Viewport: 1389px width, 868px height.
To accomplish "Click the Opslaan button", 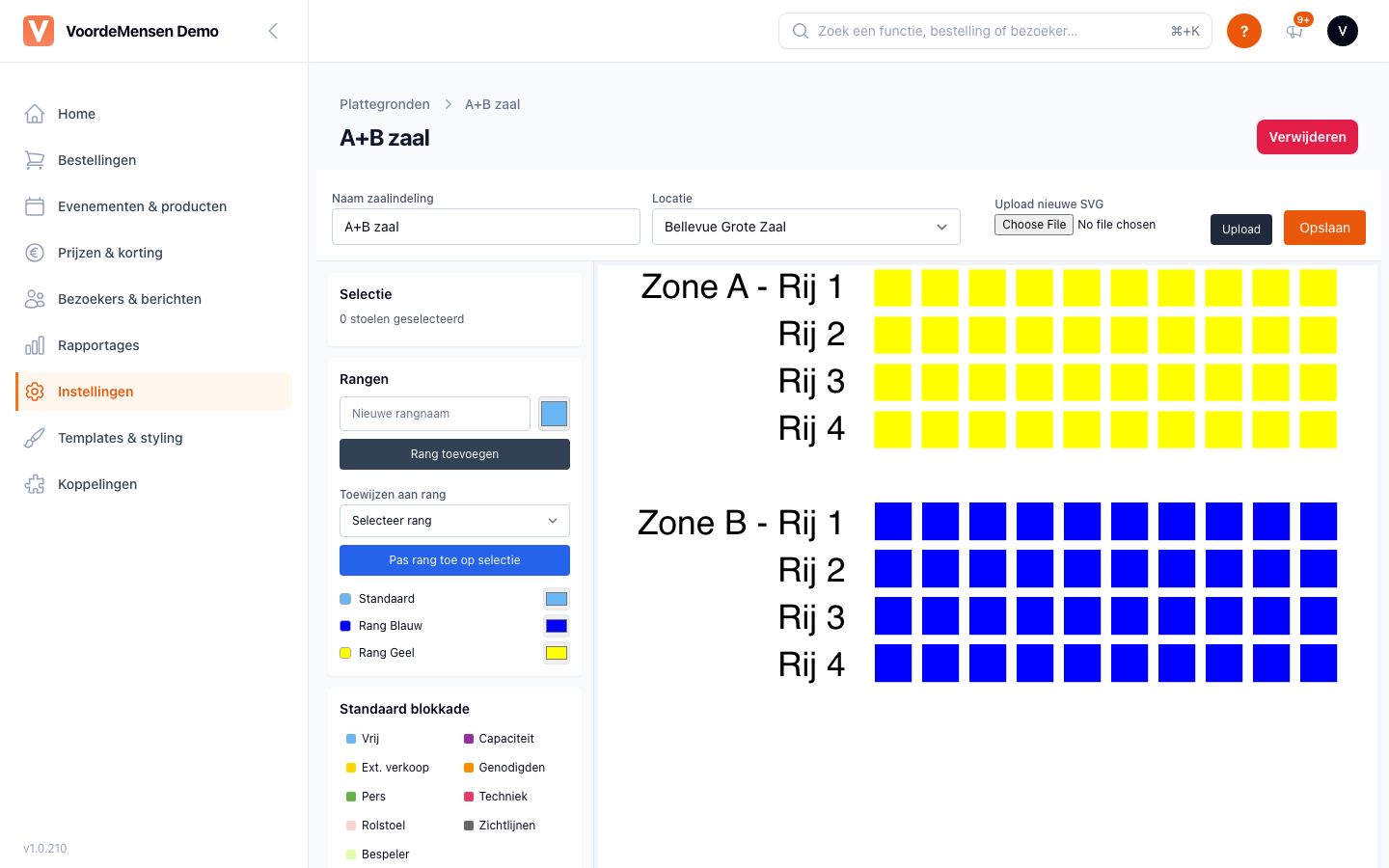I will coord(1324,228).
